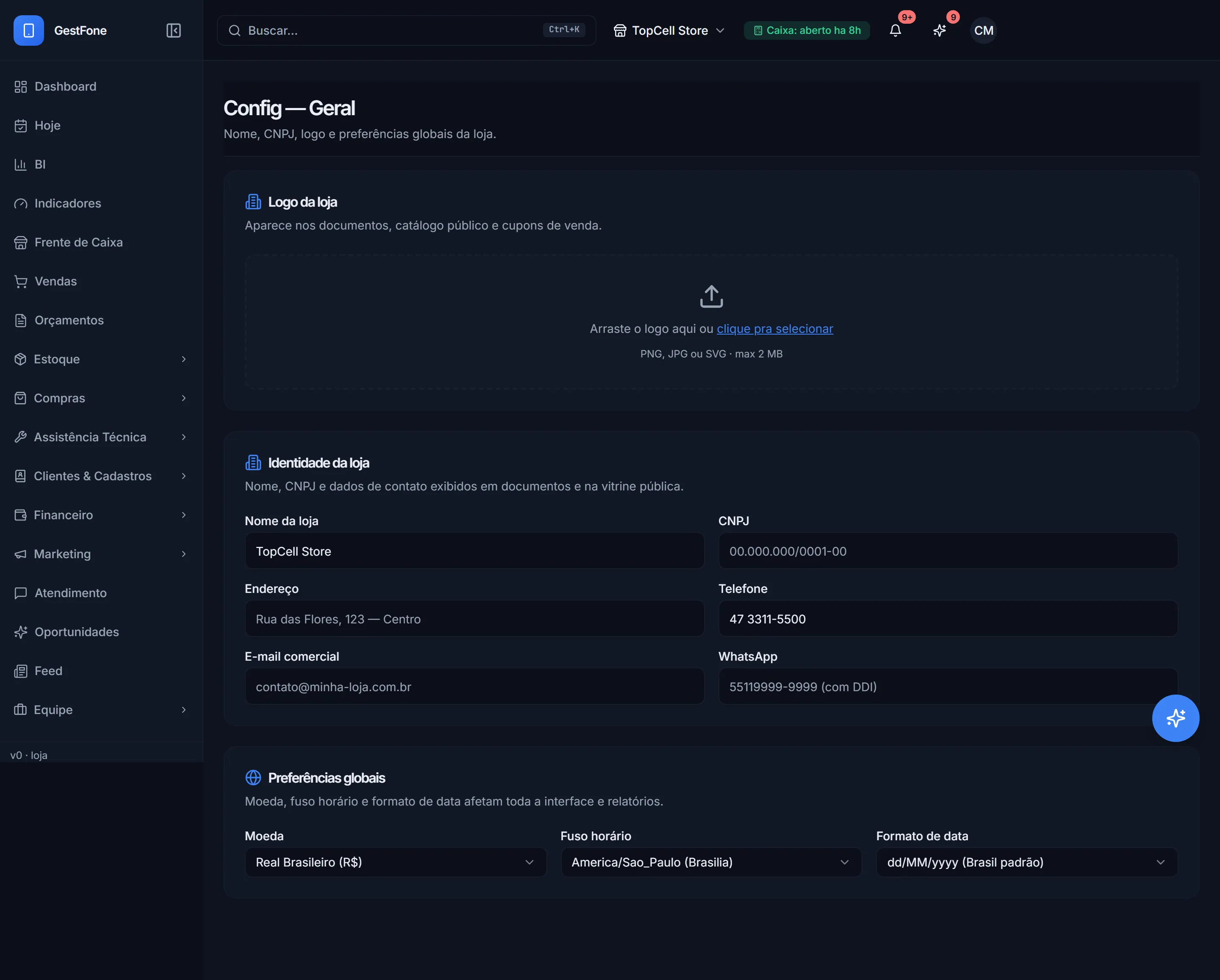Click the Feed newspaper icon
Screen dimensions: 1220x980
[21, 671]
